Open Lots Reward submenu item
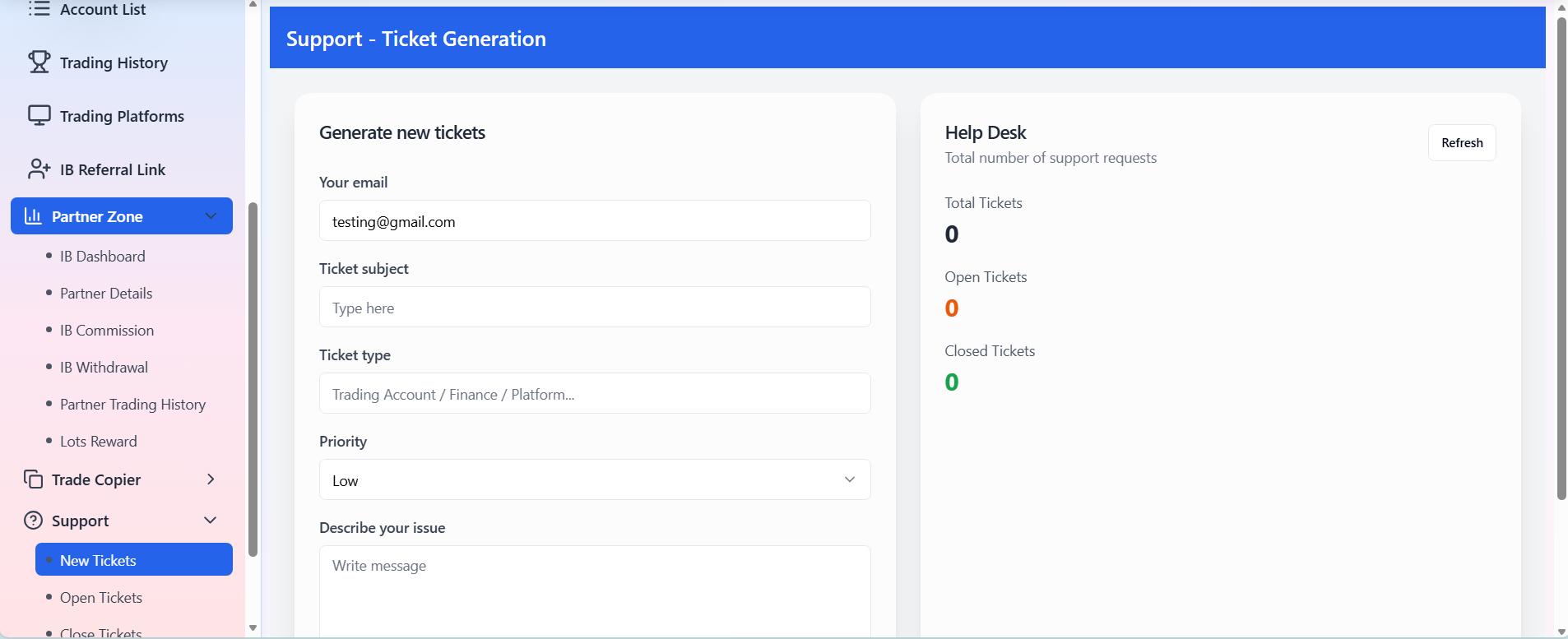 98,441
